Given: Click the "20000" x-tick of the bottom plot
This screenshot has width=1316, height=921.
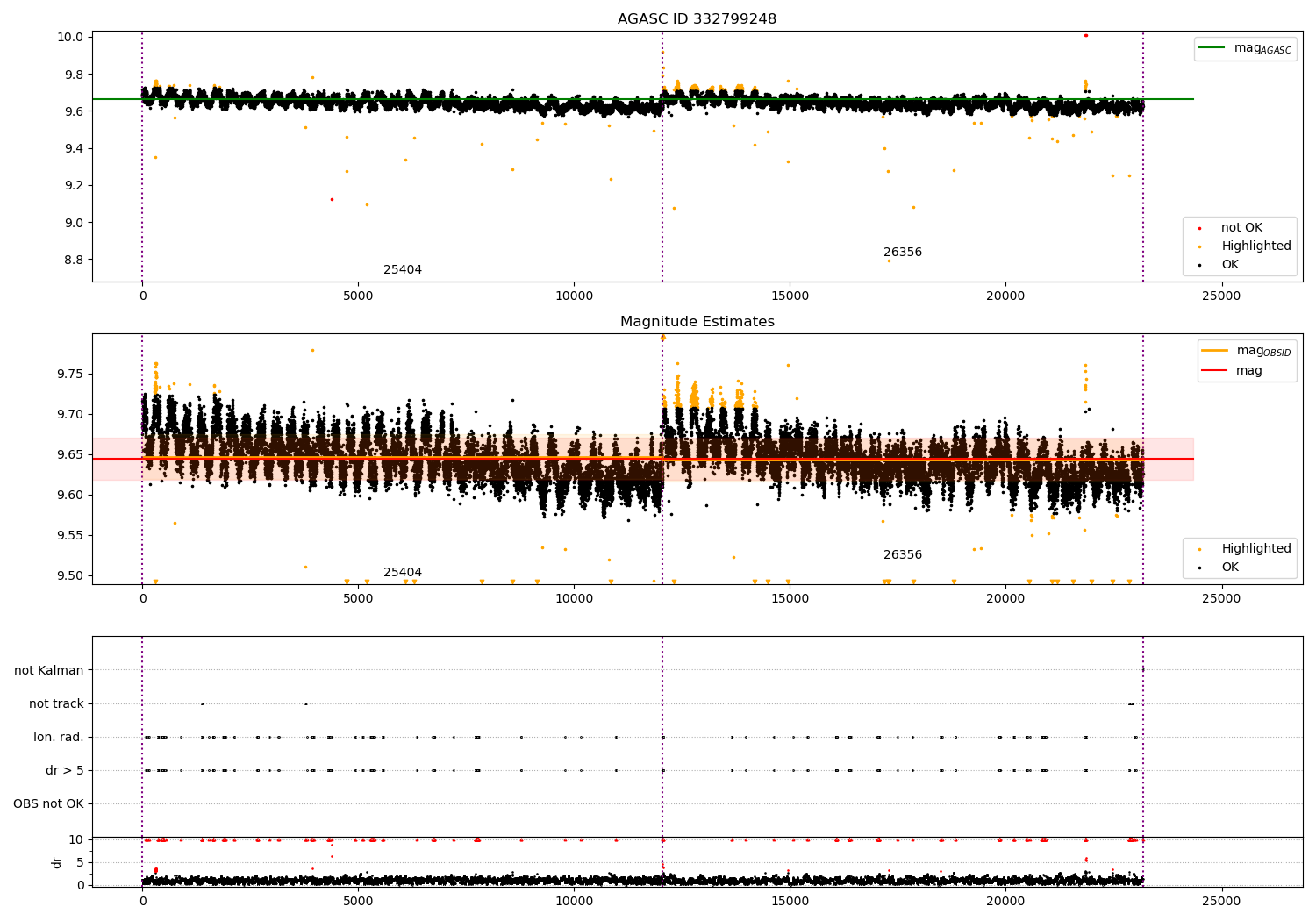Looking at the screenshot, I should click(1005, 902).
